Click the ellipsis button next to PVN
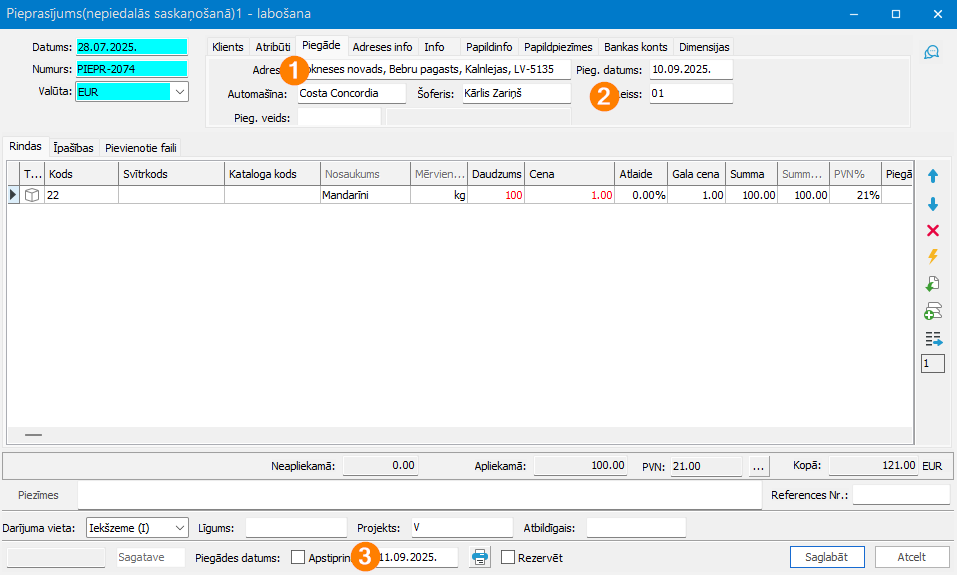 [x=758, y=466]
